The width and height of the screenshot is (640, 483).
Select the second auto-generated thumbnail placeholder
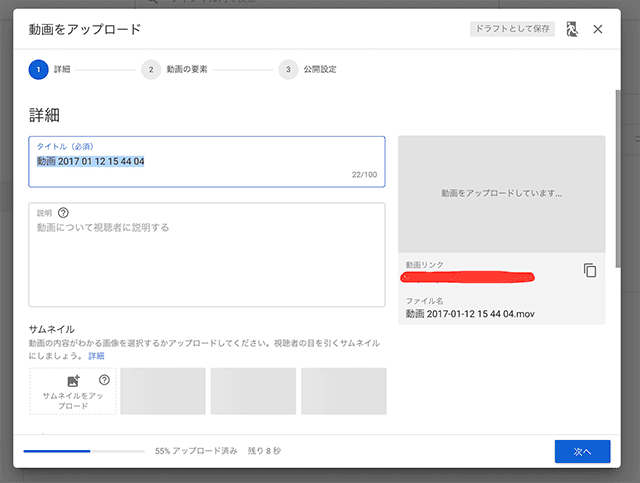(253, 391)
